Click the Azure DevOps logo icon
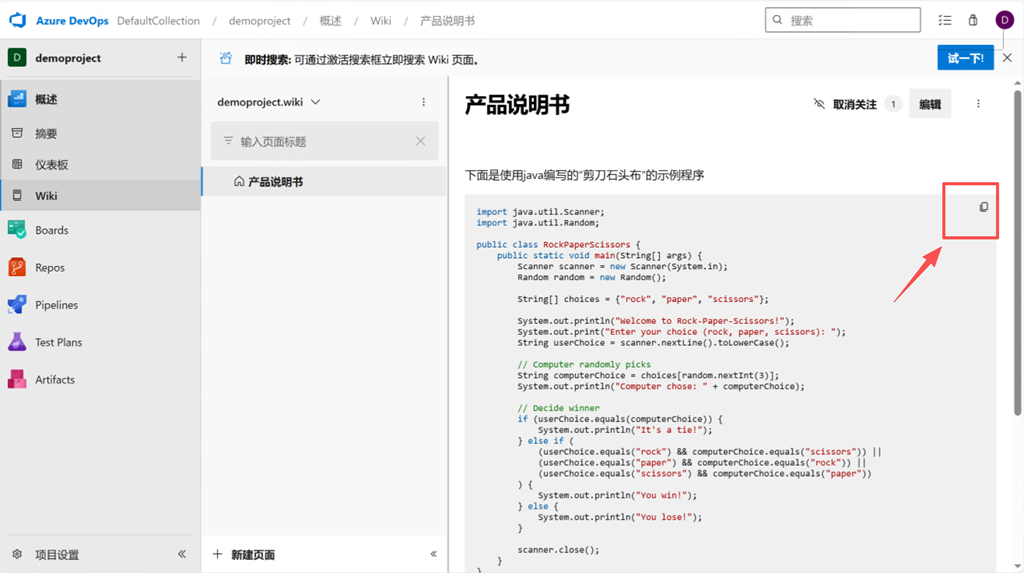 18,20
